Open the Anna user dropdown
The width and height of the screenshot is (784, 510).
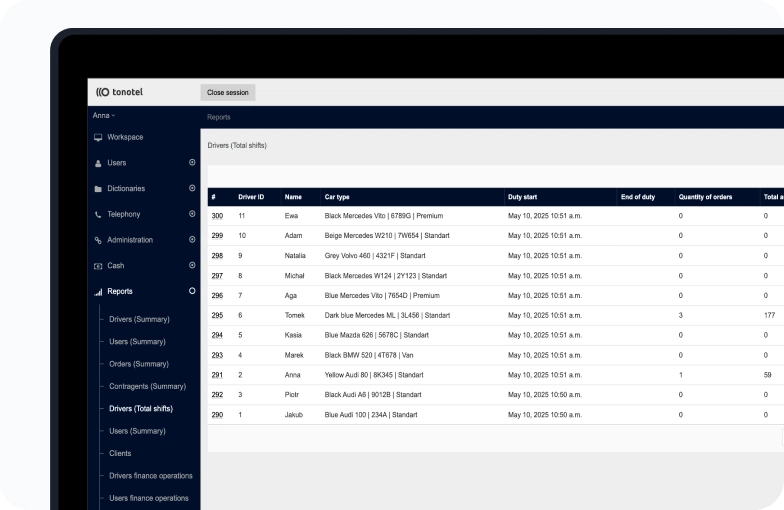click(103, 116)
